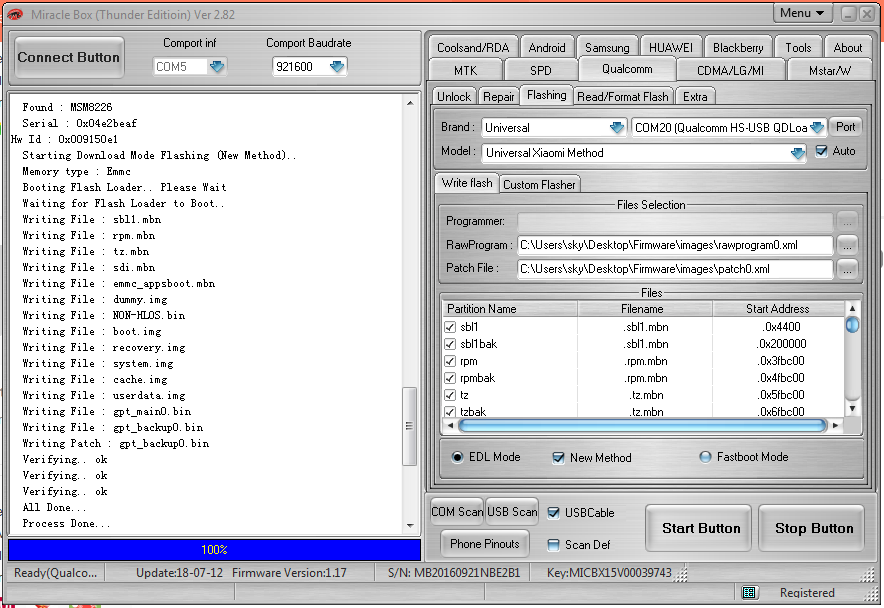Switch to the HUAWEI tab
This screenshot has width=884, height=608.
coord(670,47)
